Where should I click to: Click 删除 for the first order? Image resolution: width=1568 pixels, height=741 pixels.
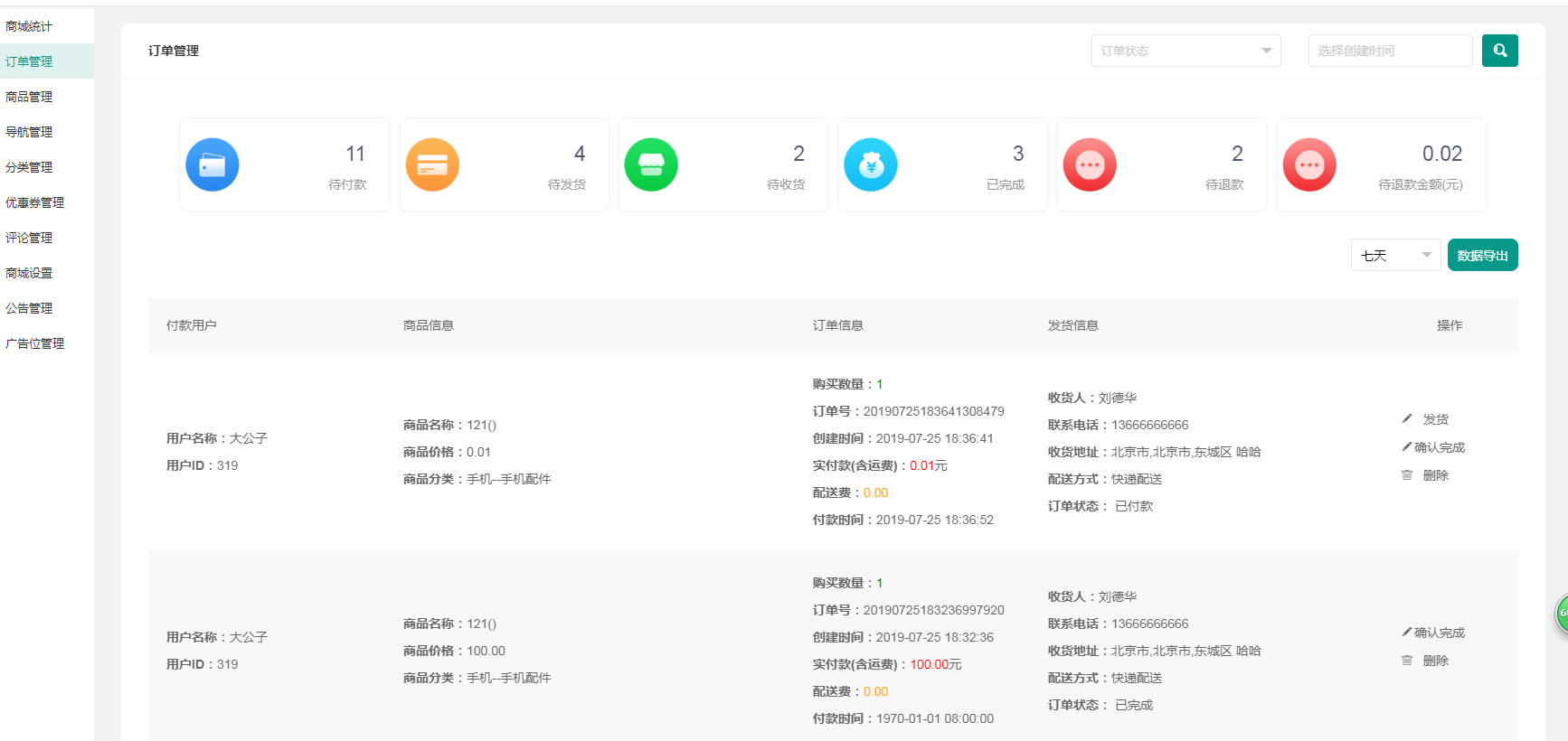pos(1435,475)
